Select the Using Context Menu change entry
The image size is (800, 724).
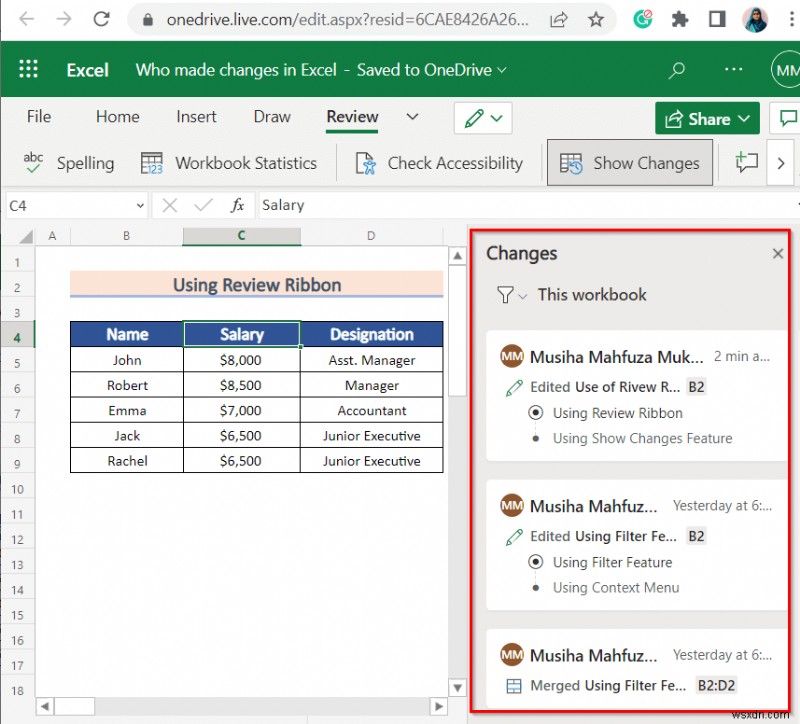[x=615, y=587]
